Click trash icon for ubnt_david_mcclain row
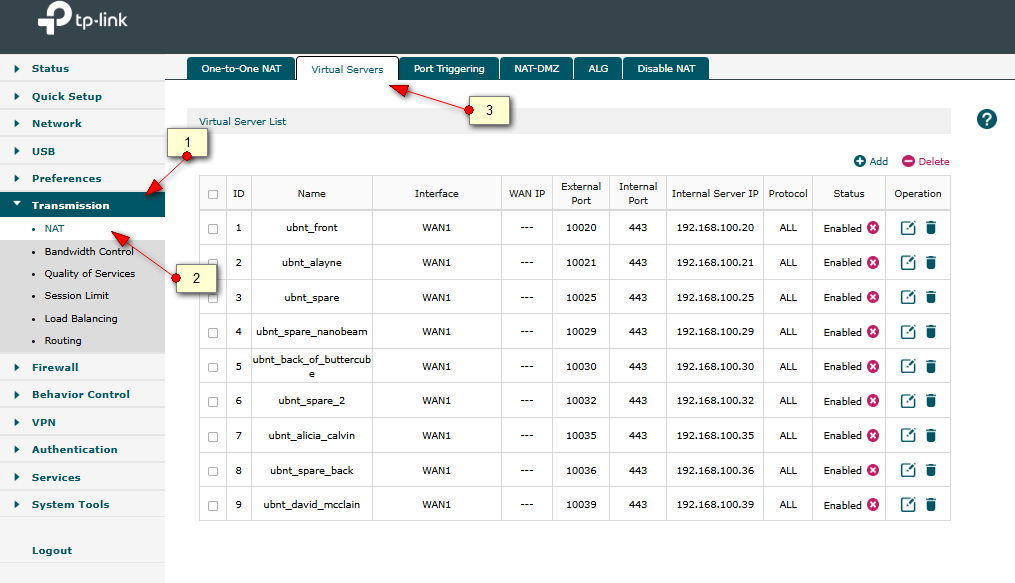The image size is (1015, 583). click(x=931, y=505)
